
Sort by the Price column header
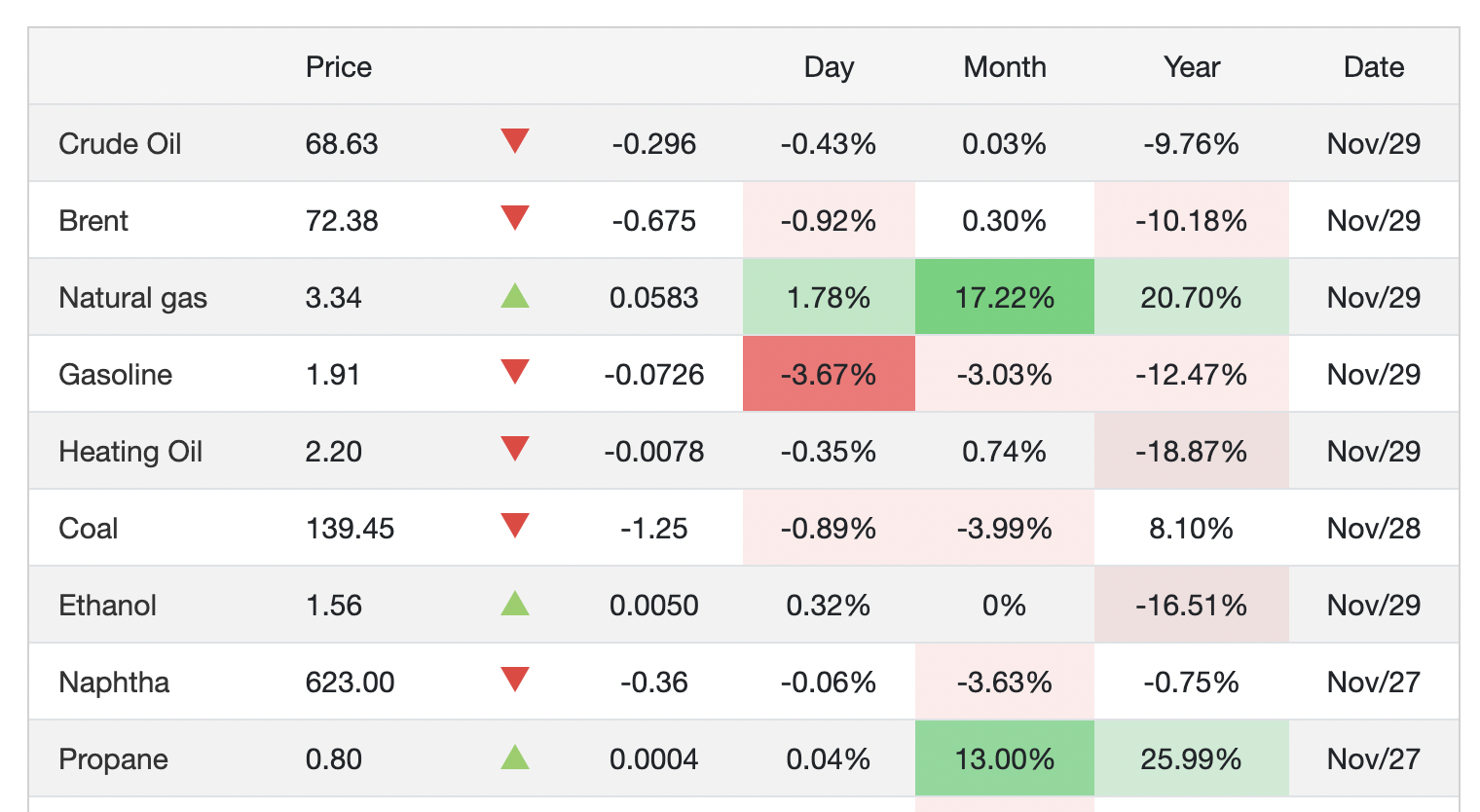point(339,67)
